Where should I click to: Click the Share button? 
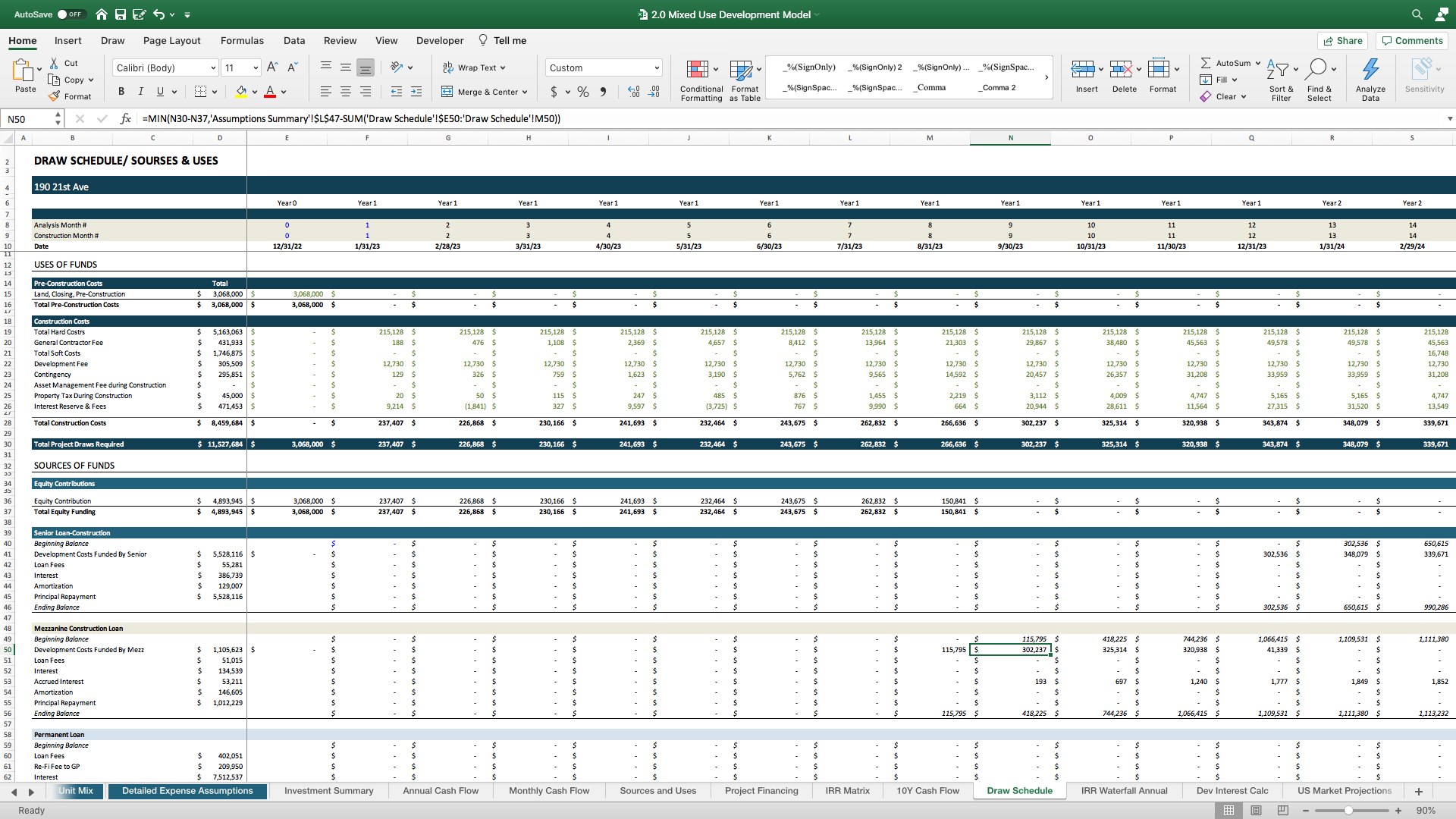tap(1341, 41)
